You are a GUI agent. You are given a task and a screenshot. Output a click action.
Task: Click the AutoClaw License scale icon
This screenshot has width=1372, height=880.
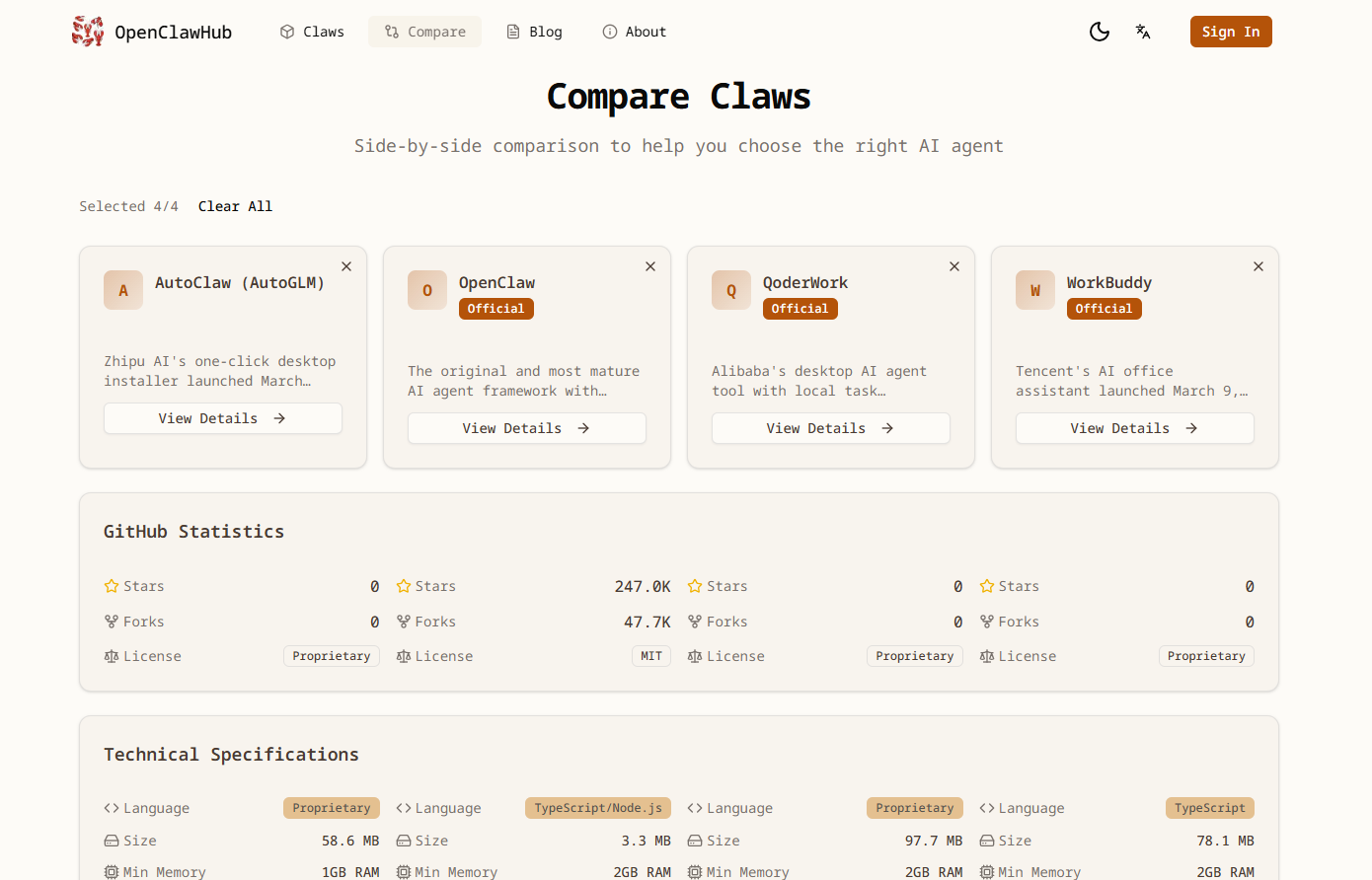(112, 656)
